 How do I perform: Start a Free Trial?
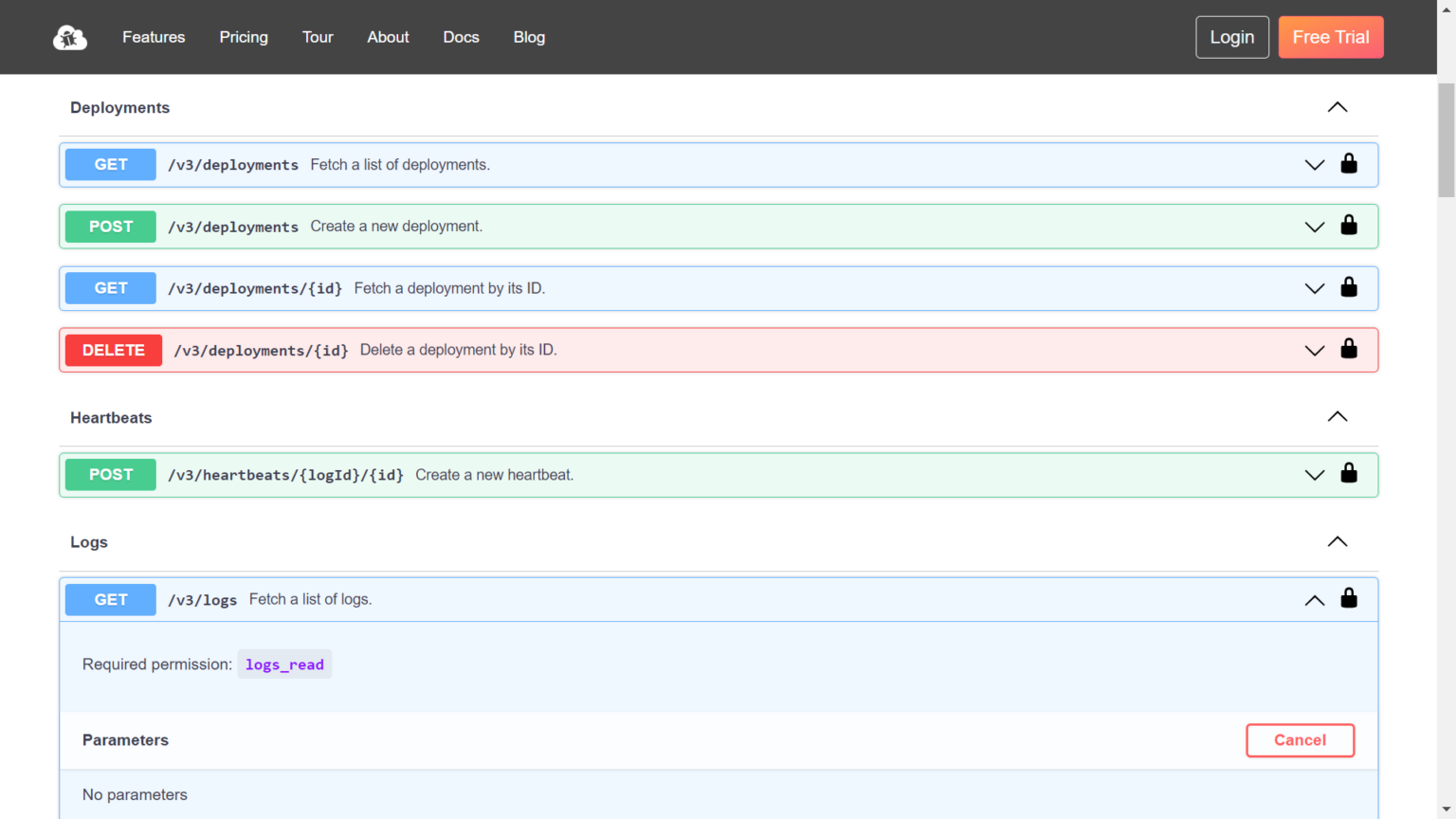(1330, 37)
